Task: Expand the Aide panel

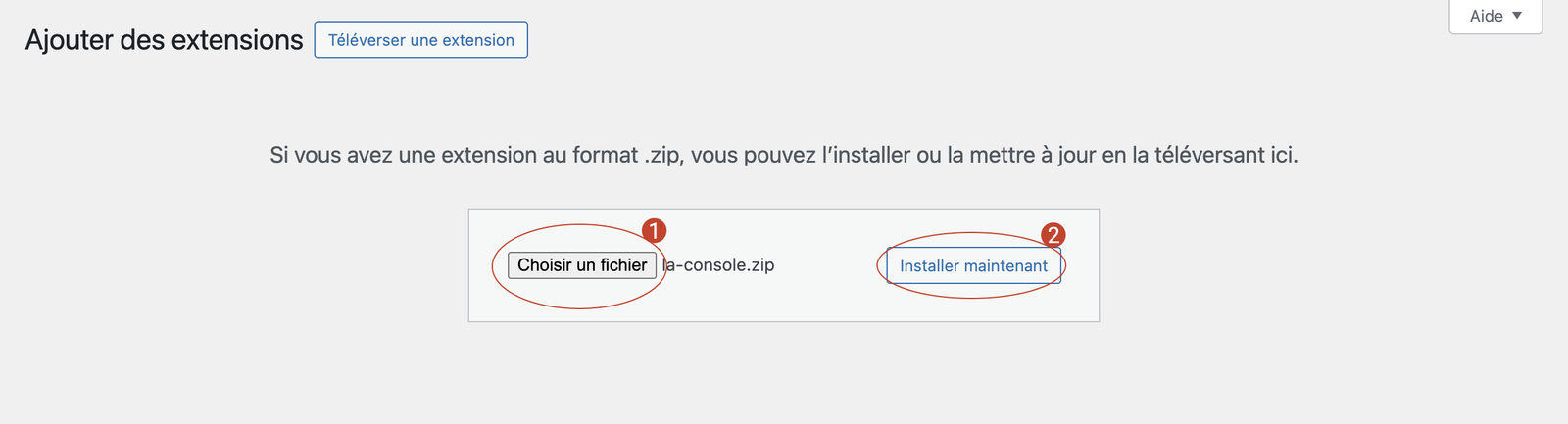Action: tap(1495, 16)
